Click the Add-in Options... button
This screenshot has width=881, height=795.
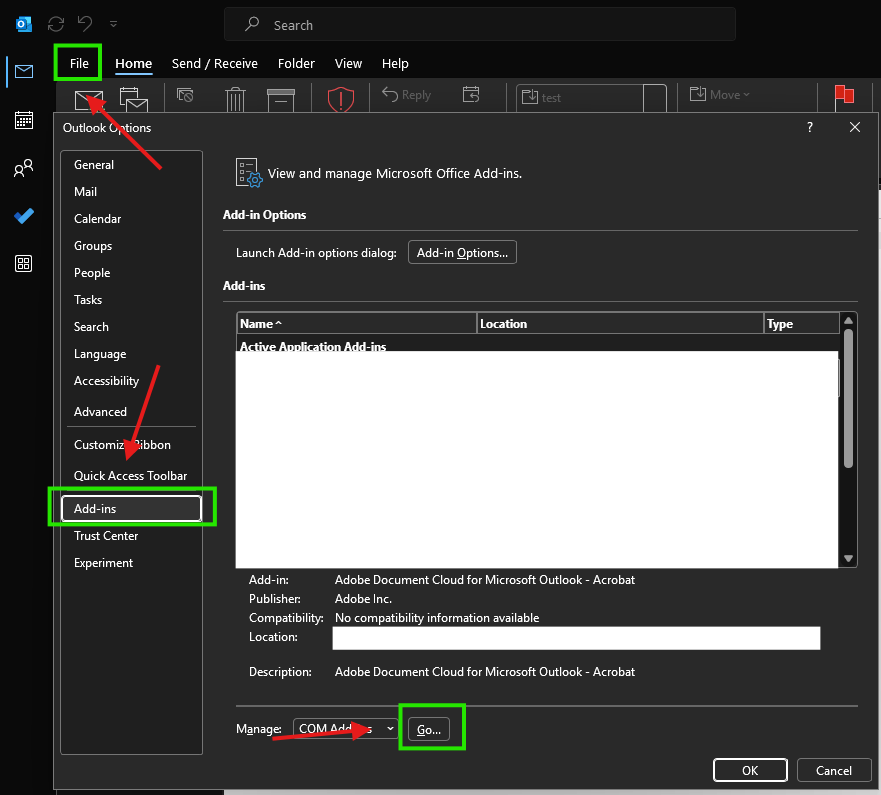(462, 252)
